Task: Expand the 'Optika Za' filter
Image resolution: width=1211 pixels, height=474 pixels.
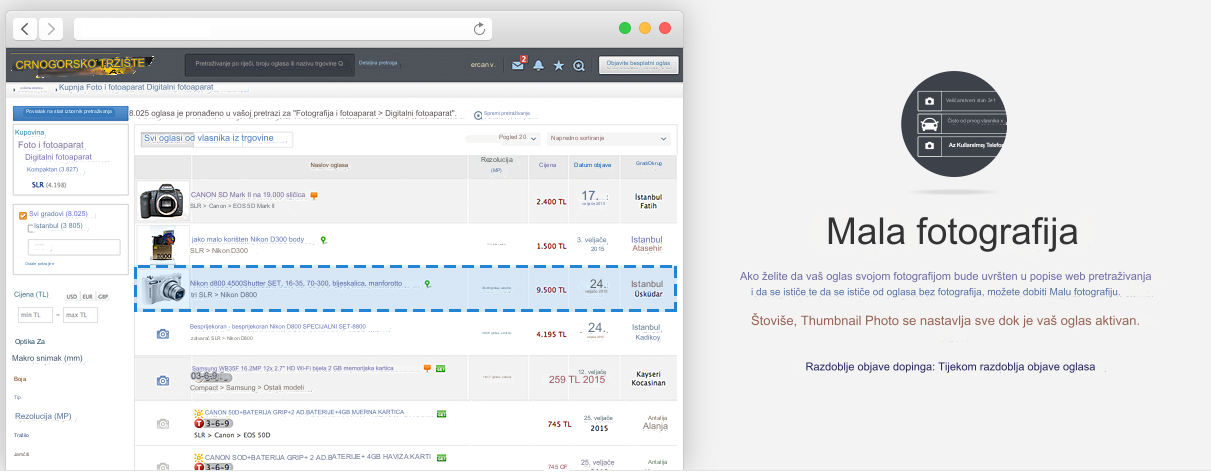Action: click(29, 341)
